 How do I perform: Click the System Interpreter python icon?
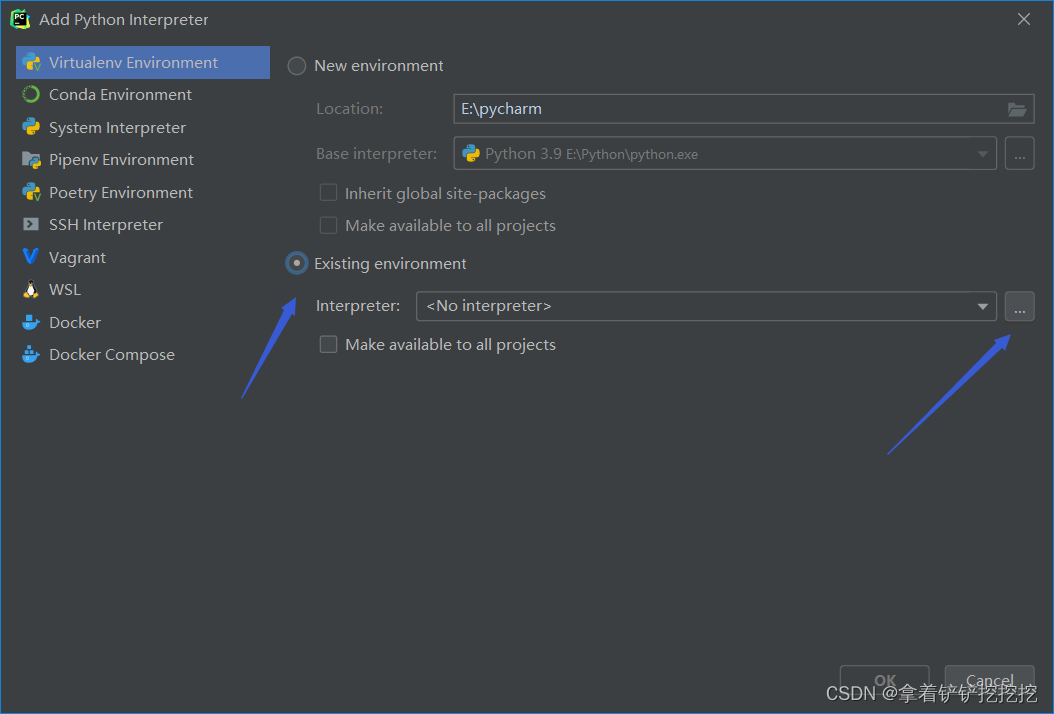tap(31, 127)
